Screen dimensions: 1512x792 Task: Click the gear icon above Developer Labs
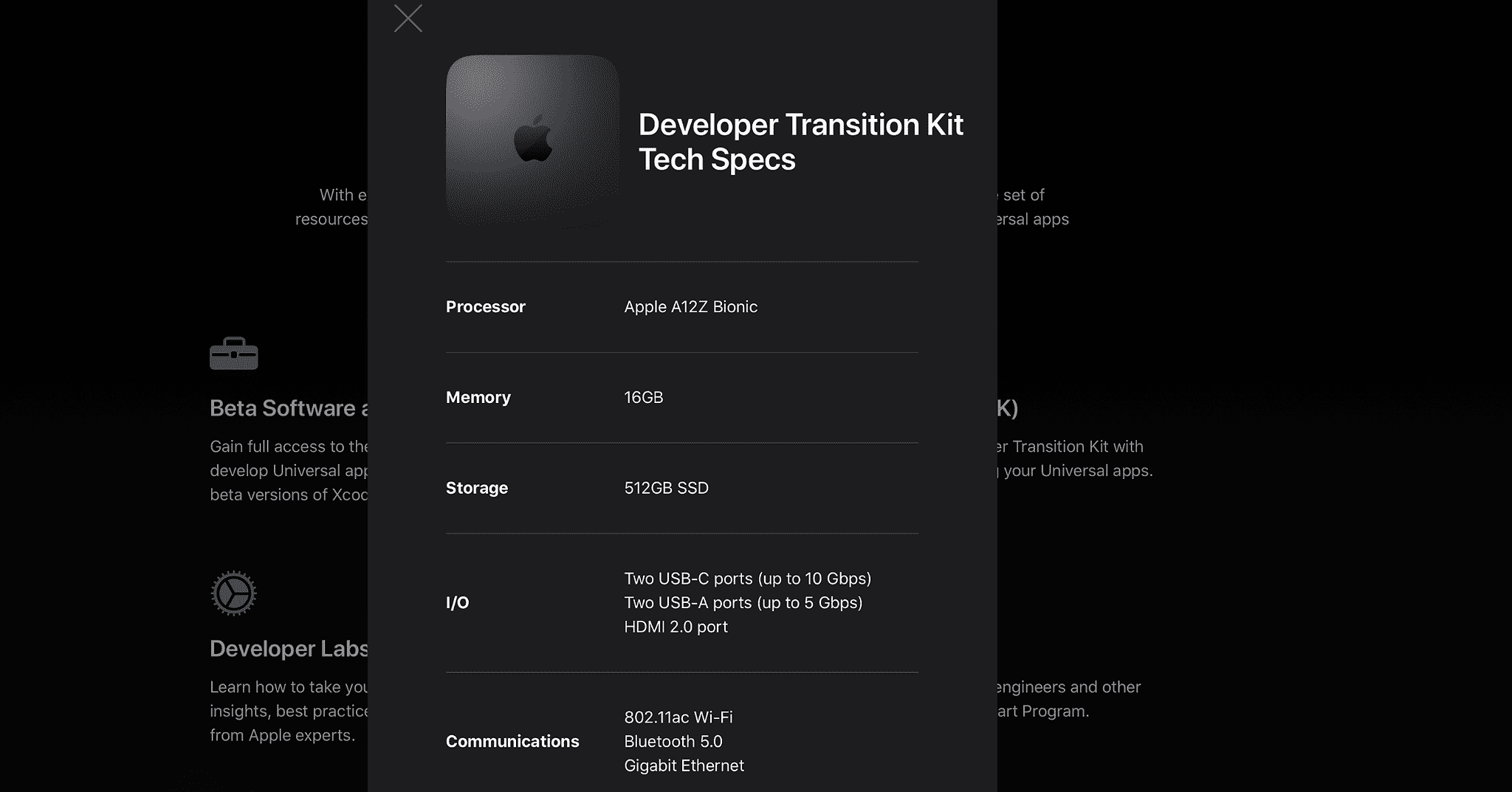click(x=233, y=593)
